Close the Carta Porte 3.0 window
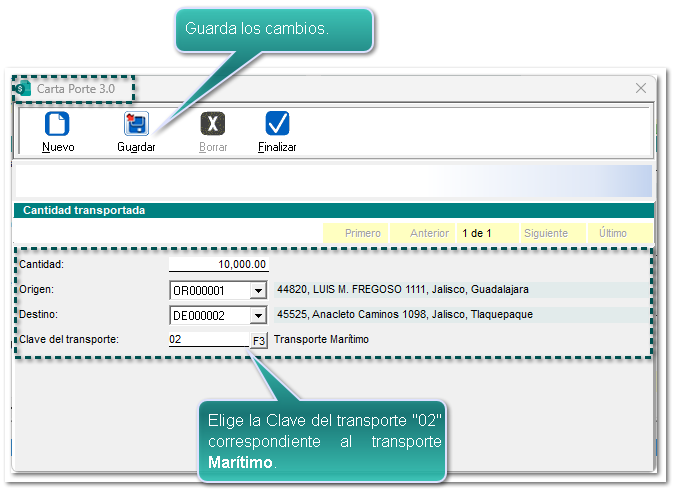The image size is (675, 494). tap(641, 88)
